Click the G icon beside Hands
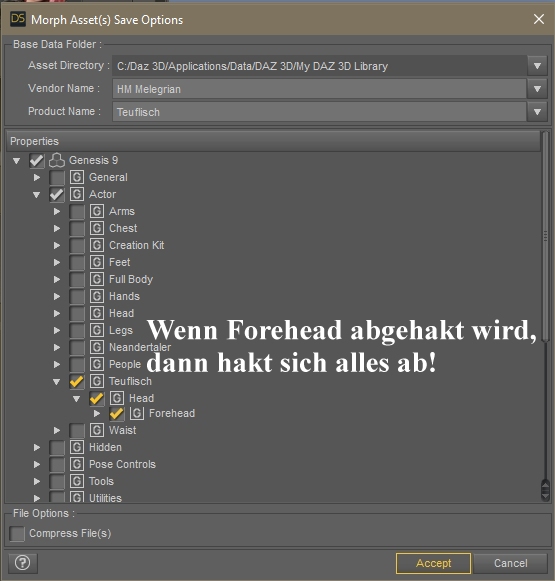Viewport: 555px width, 581px height. 97,296
